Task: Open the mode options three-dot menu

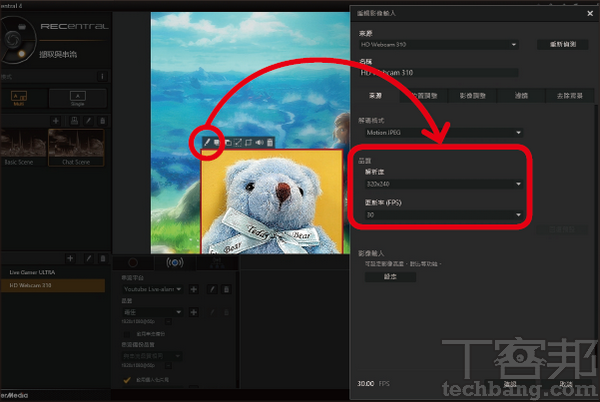Action: pyautogui.click(x=102, y=76)
